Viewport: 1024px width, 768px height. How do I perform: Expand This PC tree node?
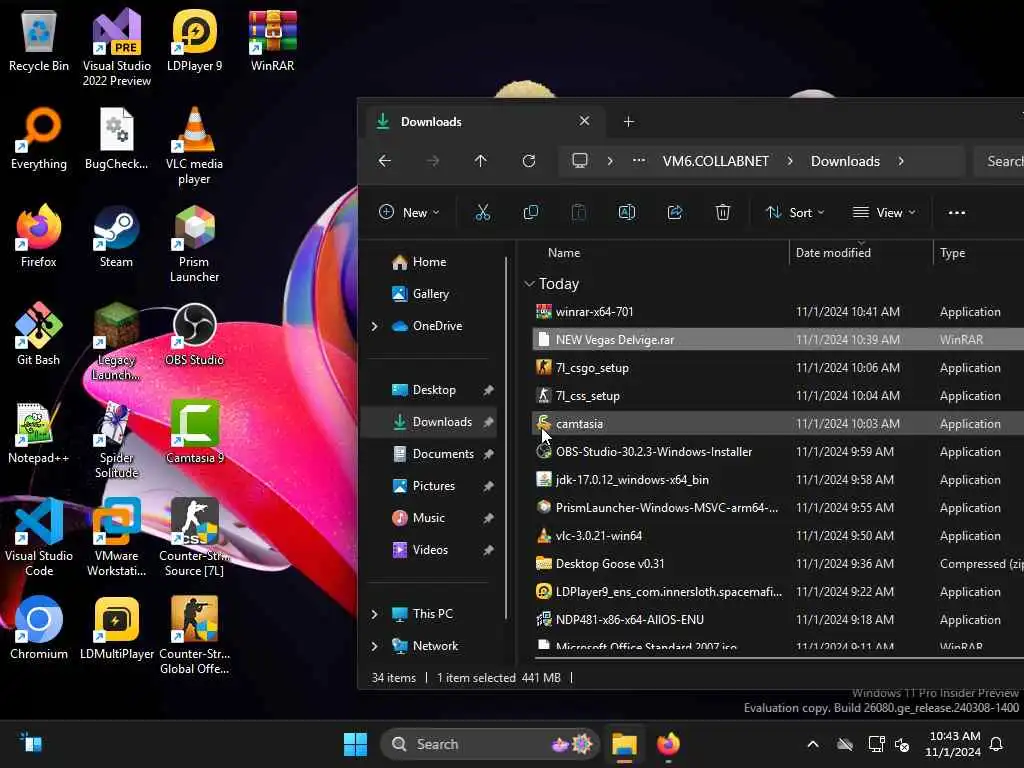[x=374, y=614]
